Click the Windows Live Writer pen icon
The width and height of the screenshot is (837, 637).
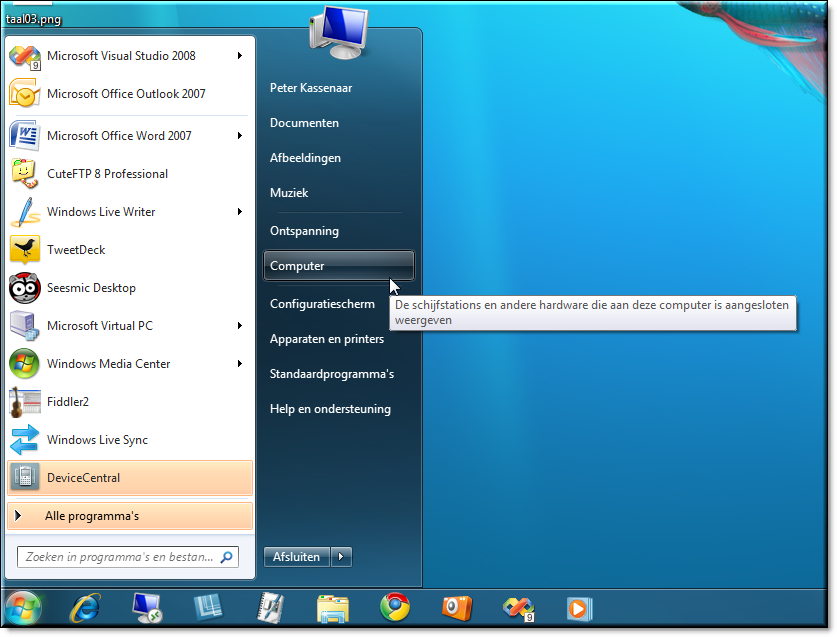tap(25, 212)
